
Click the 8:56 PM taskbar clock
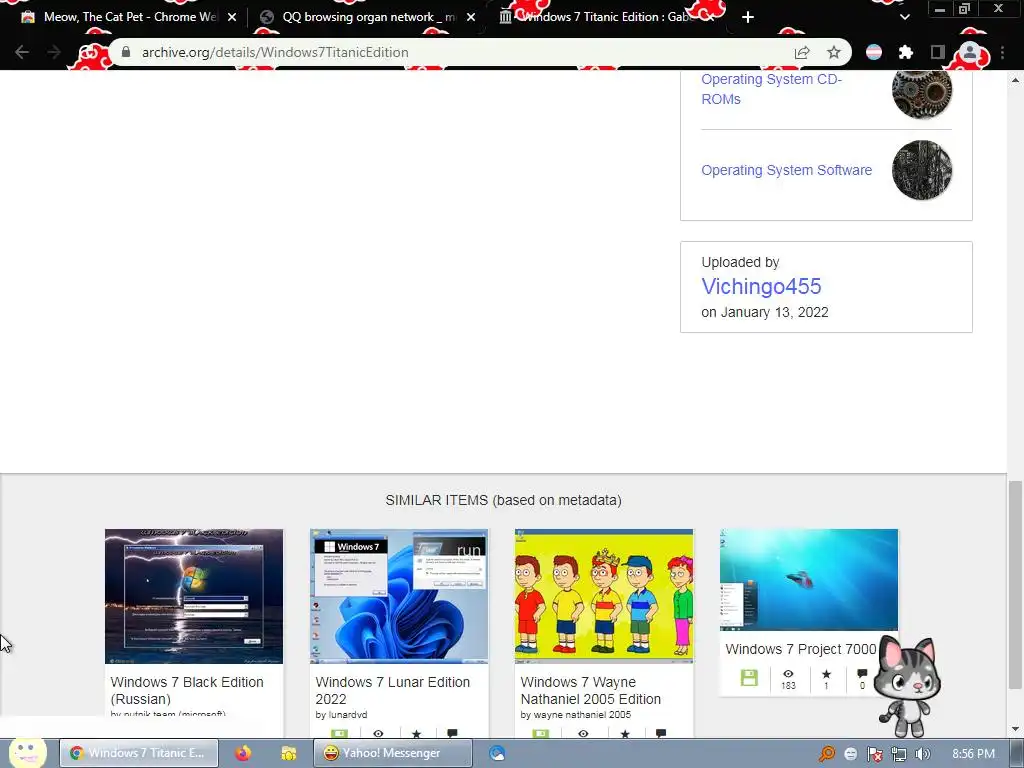973,754
